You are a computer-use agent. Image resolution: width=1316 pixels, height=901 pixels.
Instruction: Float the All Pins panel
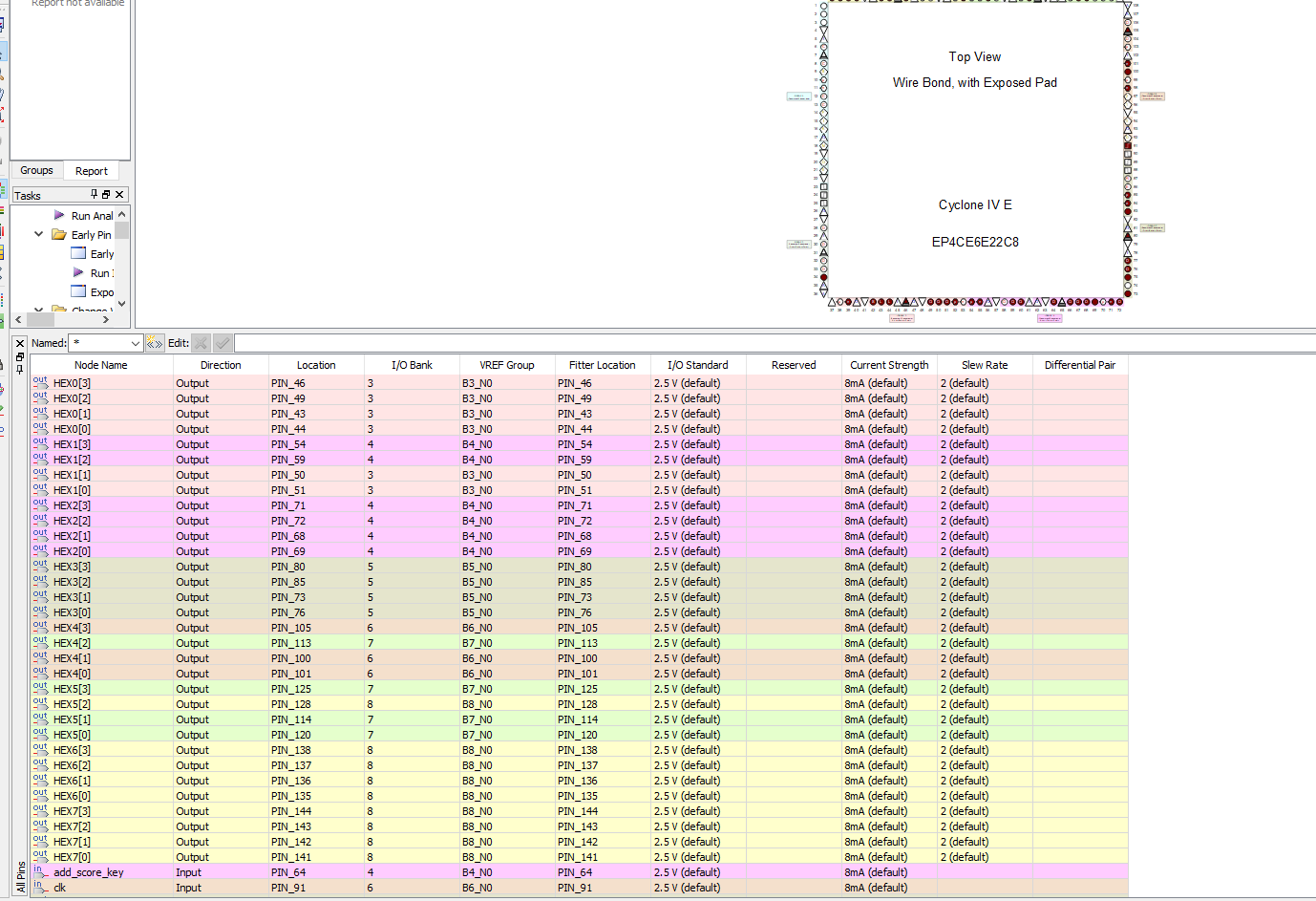pyautogui.click(x=20, y=356)
